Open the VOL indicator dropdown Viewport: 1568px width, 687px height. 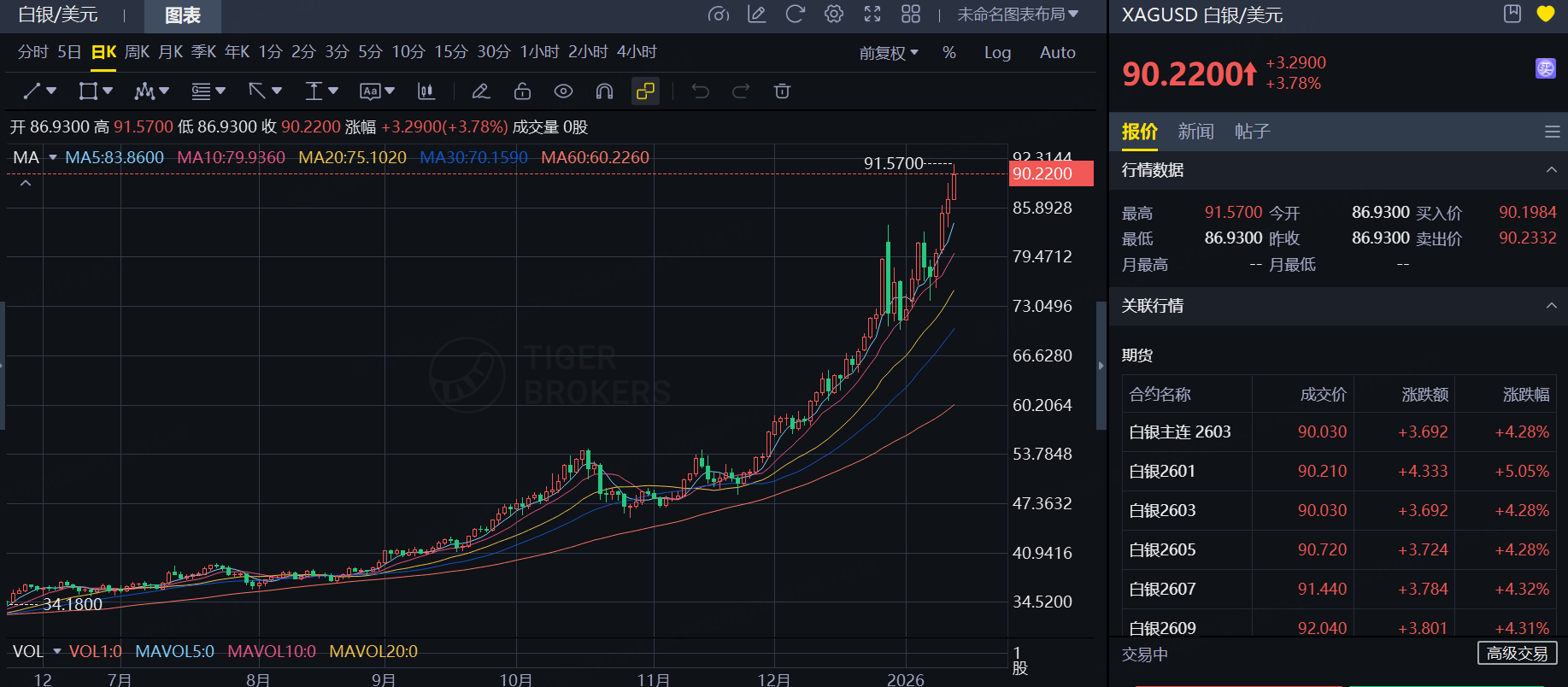[x=57, y=651]
